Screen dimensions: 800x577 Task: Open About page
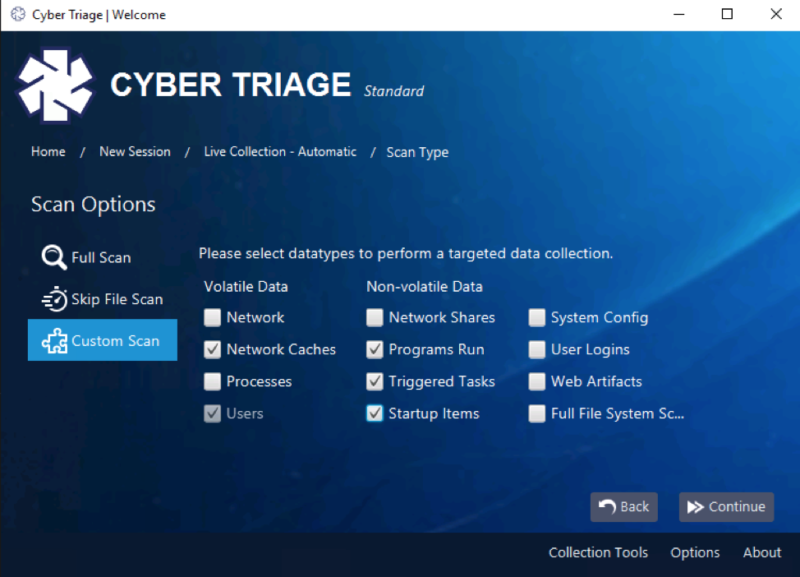(762, 553)
